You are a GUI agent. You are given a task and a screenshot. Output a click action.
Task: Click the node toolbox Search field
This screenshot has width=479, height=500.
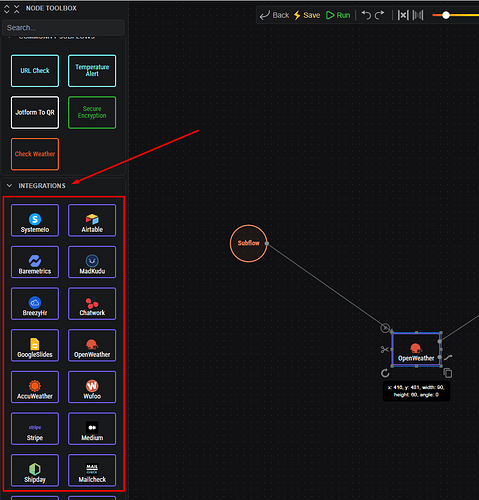tap(63, 28)
